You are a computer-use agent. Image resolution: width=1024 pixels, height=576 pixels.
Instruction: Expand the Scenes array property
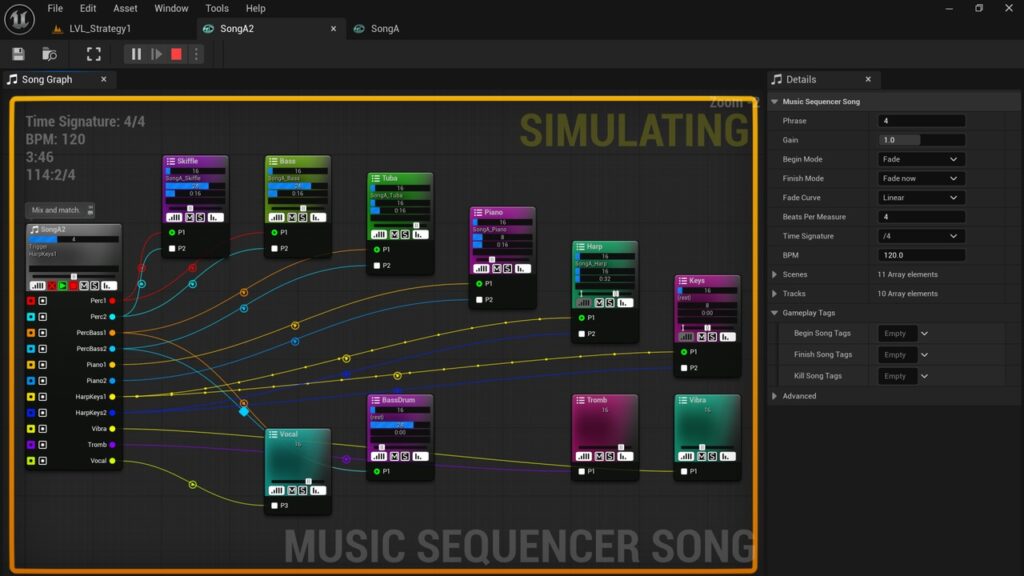[x=774, y=274]
